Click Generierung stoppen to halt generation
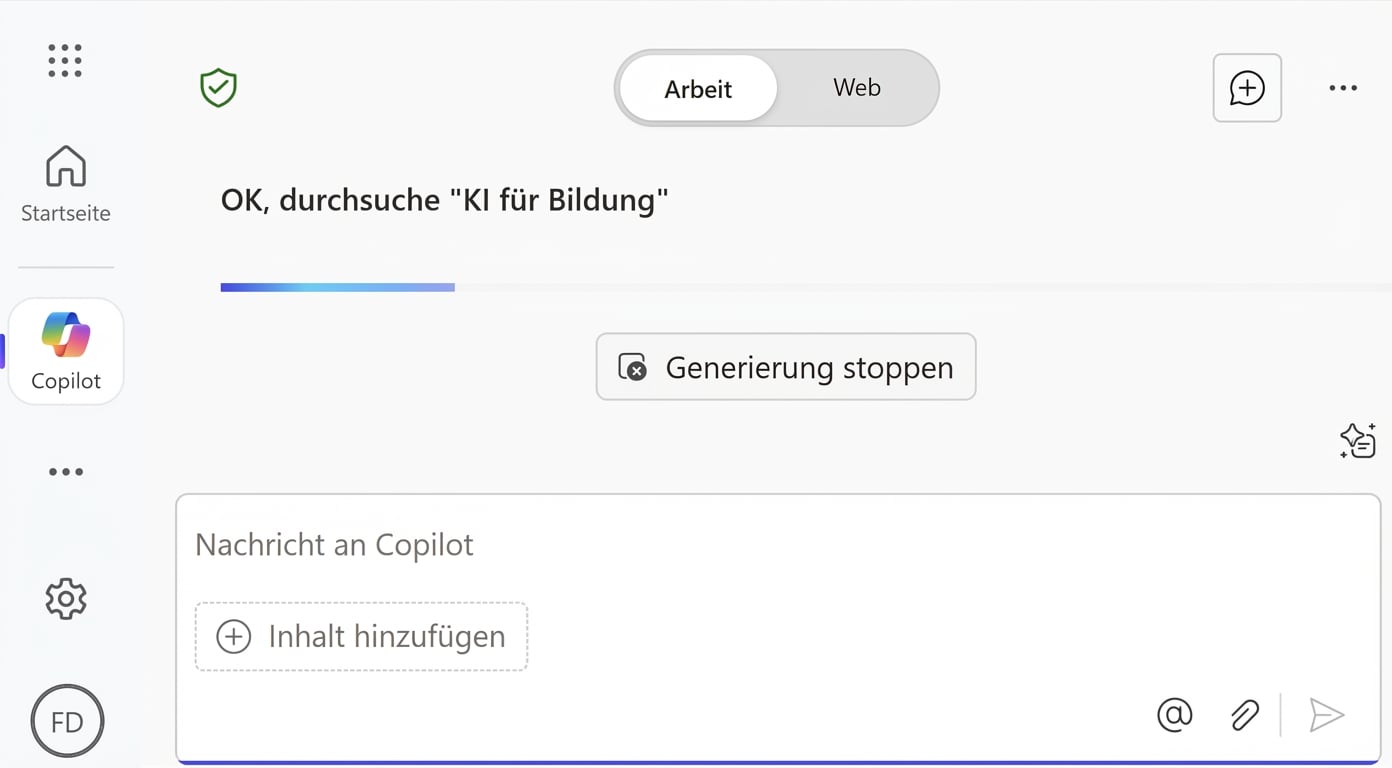Screen dimensions: 1392x768 (x=785, y=367)
